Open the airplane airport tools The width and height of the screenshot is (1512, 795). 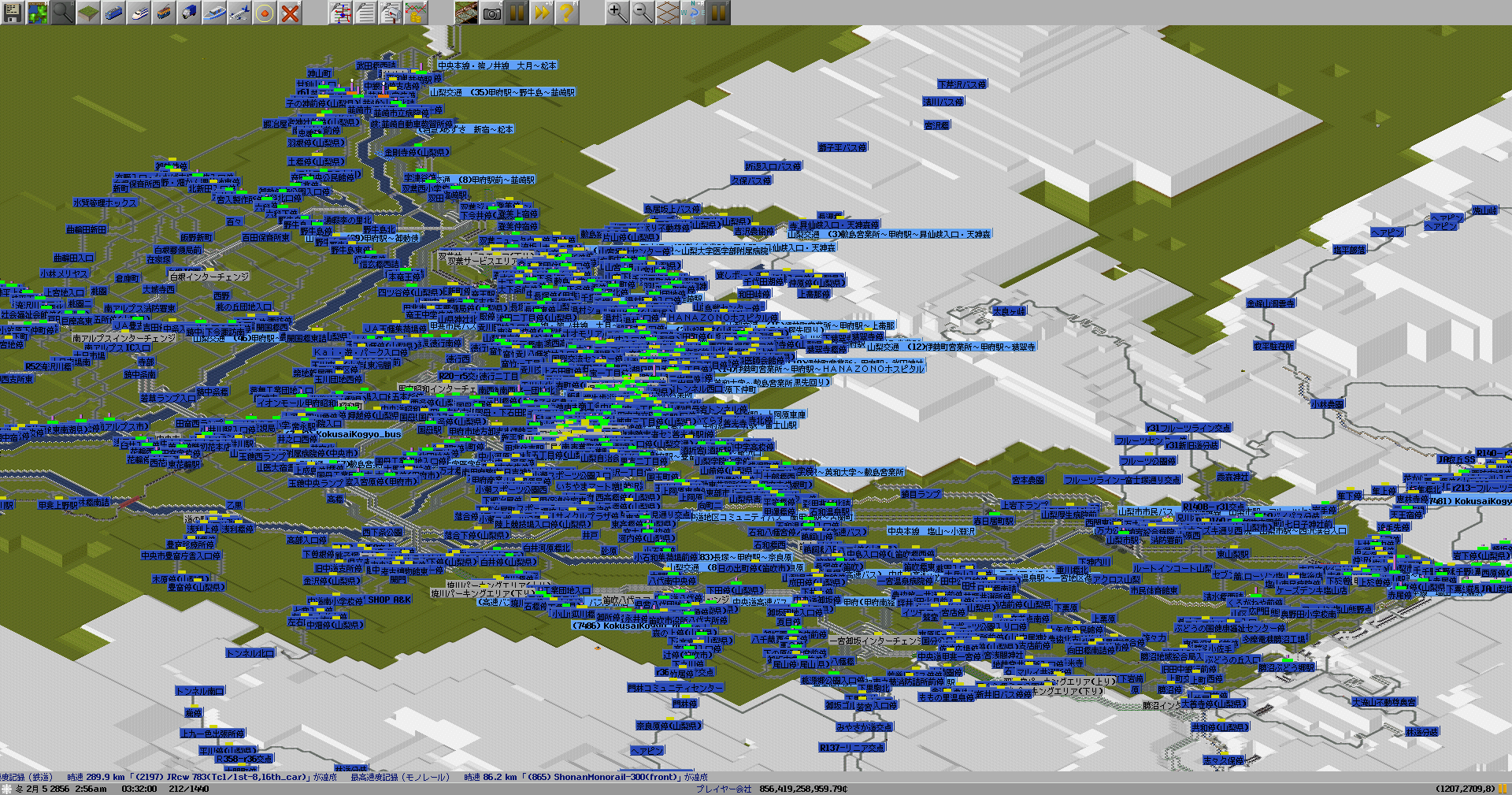239,13
